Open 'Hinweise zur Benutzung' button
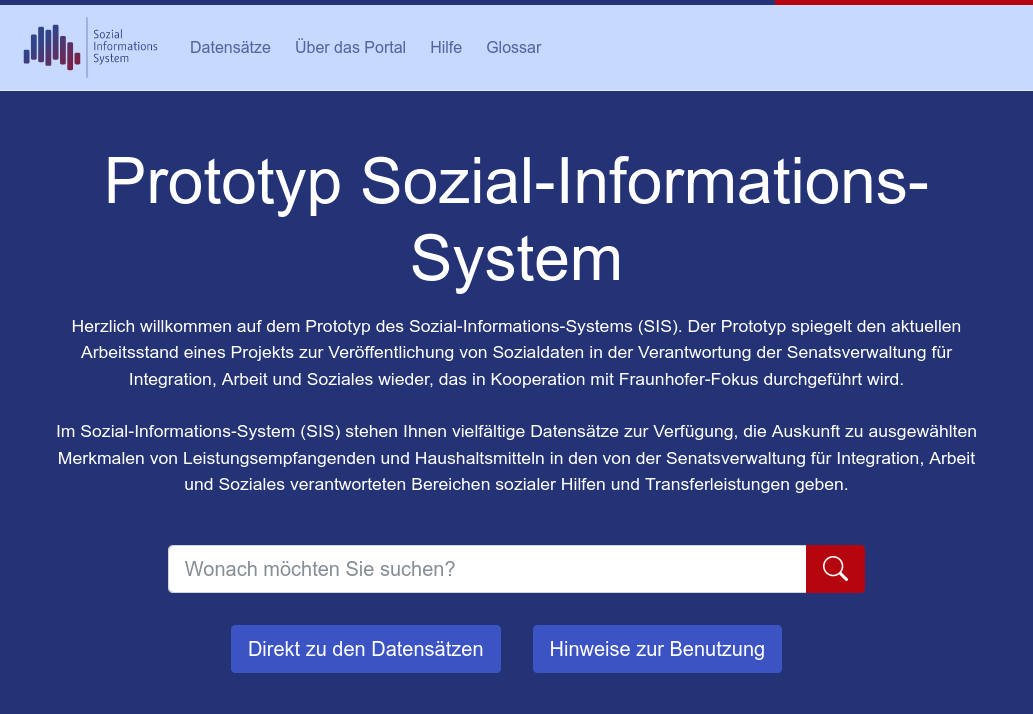The width and height of the screenshot is (1033, 714). pos(657,649)
